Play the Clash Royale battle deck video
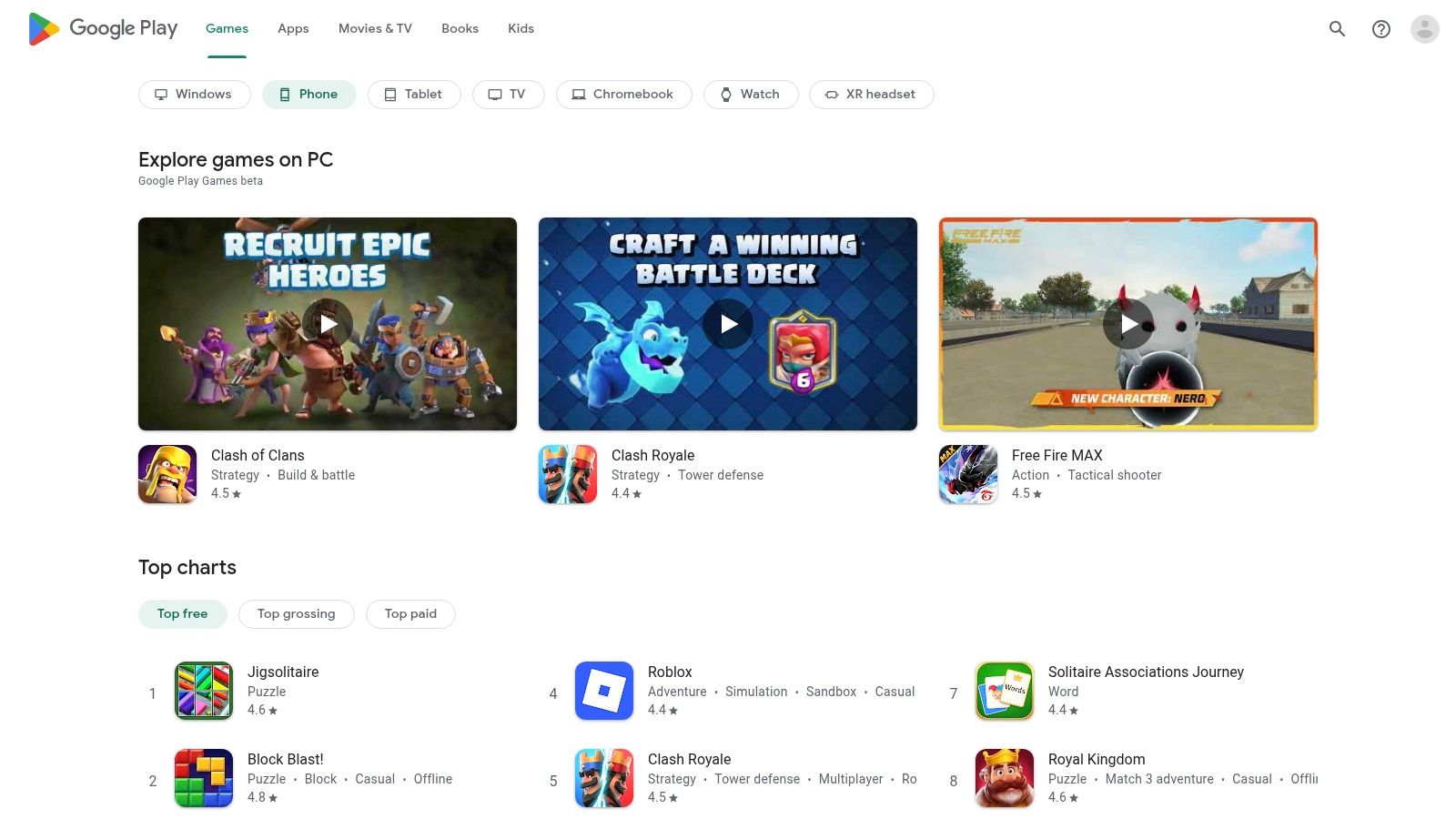Screen dimensions: 1456x819 [728, 323]
